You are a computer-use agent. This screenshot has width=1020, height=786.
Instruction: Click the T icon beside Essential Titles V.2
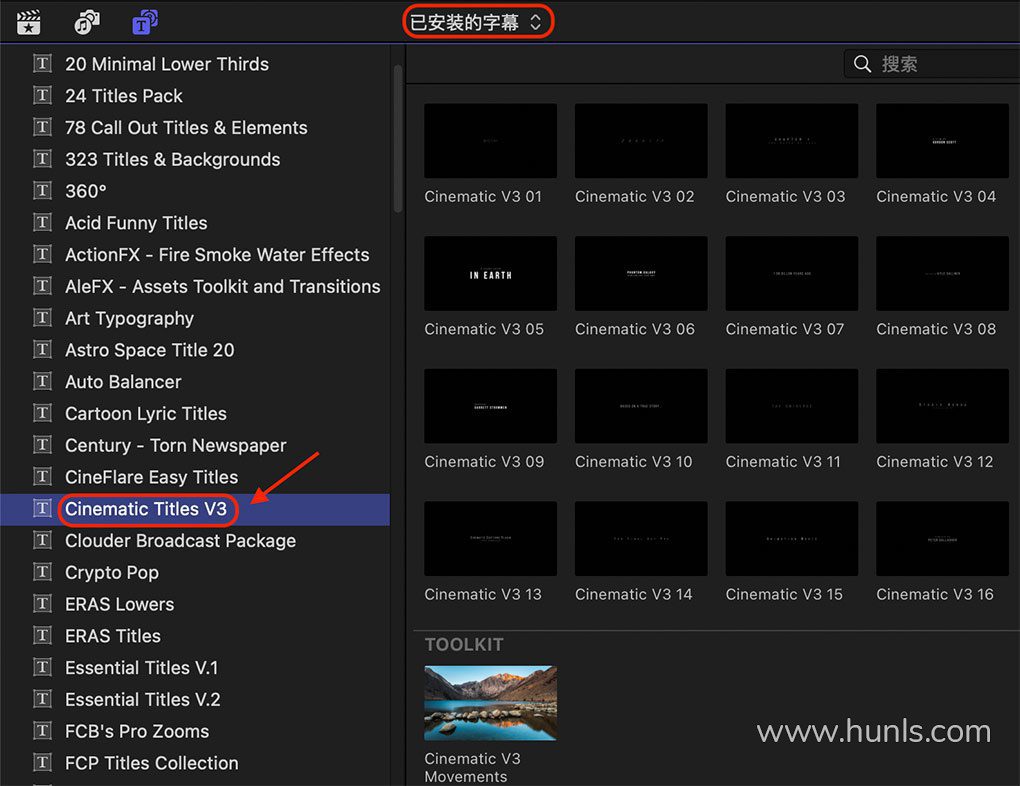point(42,699)
